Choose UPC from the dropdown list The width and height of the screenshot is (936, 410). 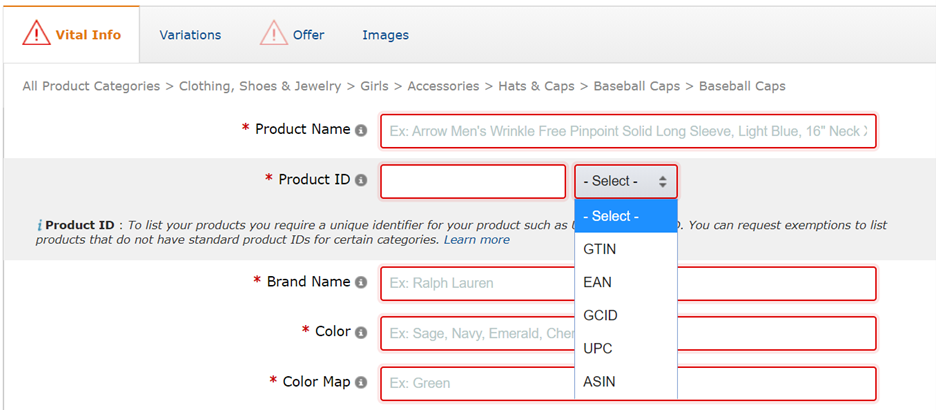click(x=626, y=349)
